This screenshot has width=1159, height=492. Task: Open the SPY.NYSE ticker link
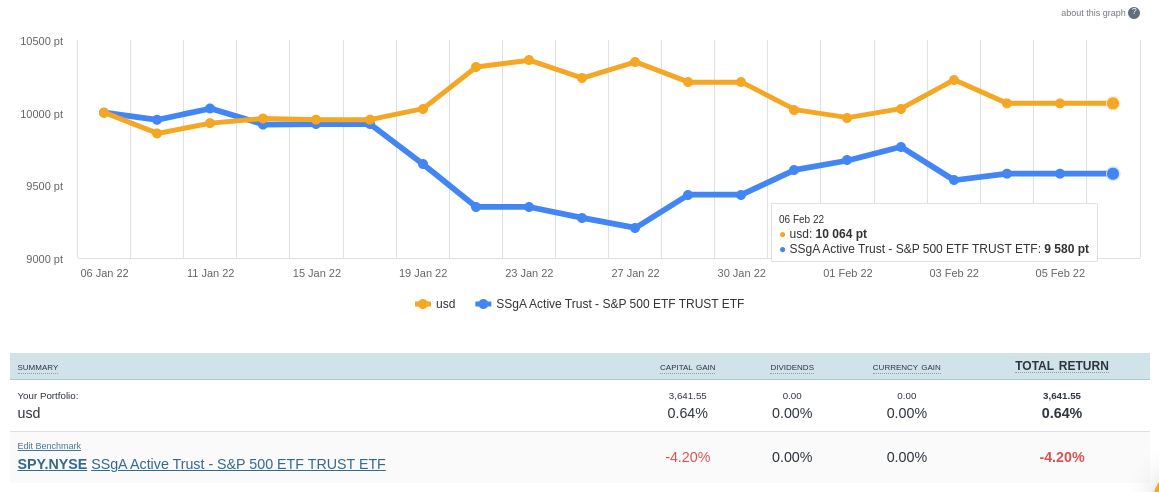click(52, 464)
